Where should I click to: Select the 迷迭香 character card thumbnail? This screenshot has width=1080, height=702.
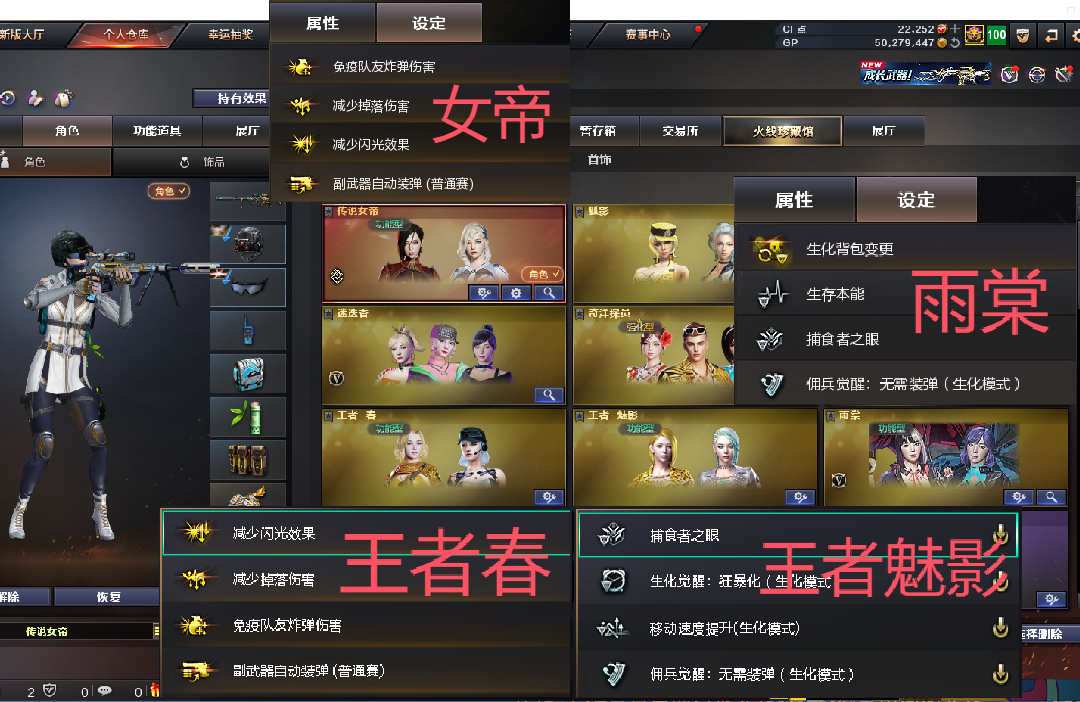point(444,355)
